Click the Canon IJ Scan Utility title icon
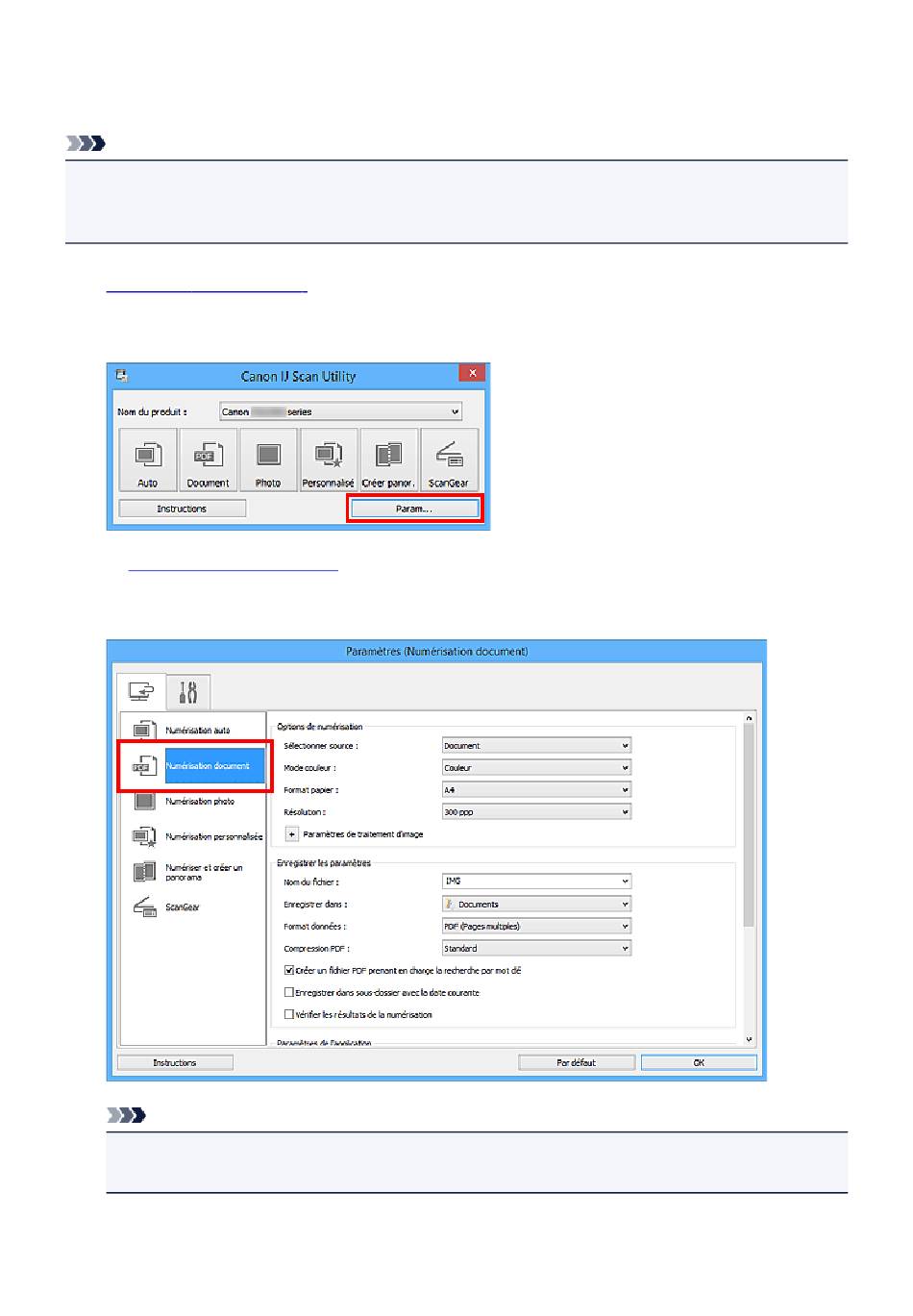913x1316 pixels. [x=122, y=376]
